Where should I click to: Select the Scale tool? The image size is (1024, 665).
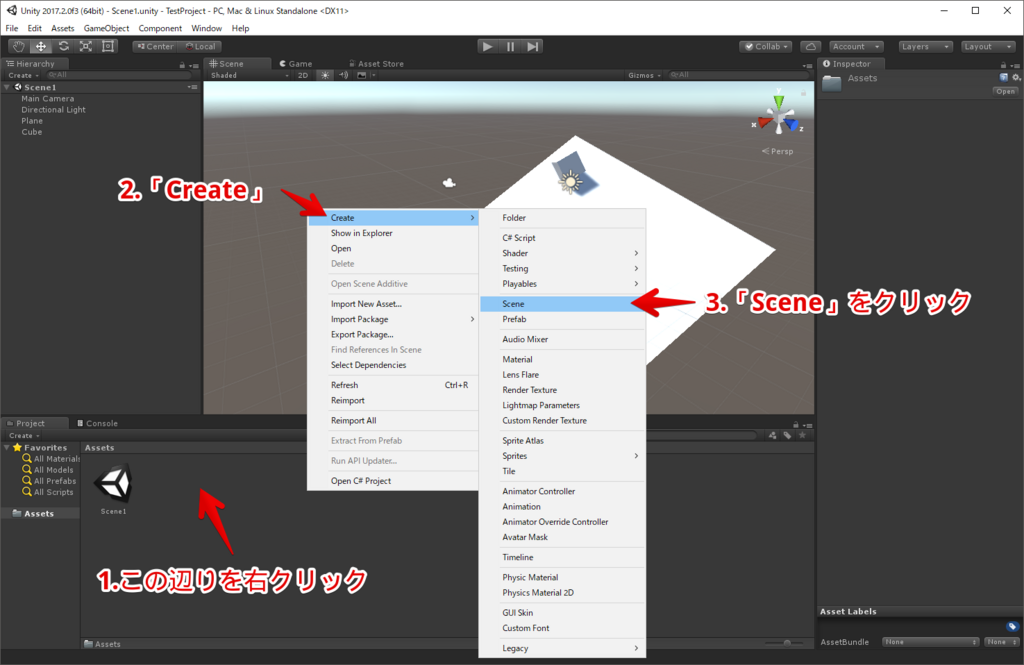[86, 46]
